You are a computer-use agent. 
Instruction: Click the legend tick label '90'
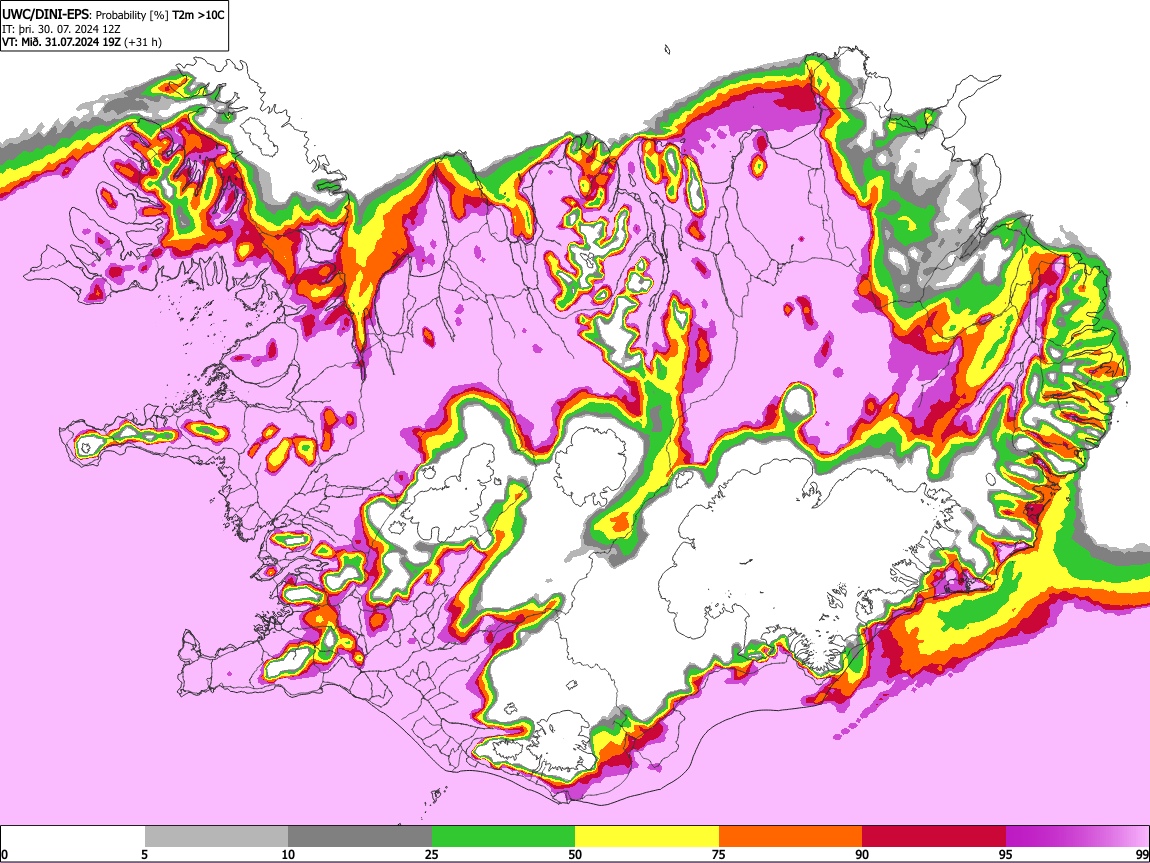(862, 854)
